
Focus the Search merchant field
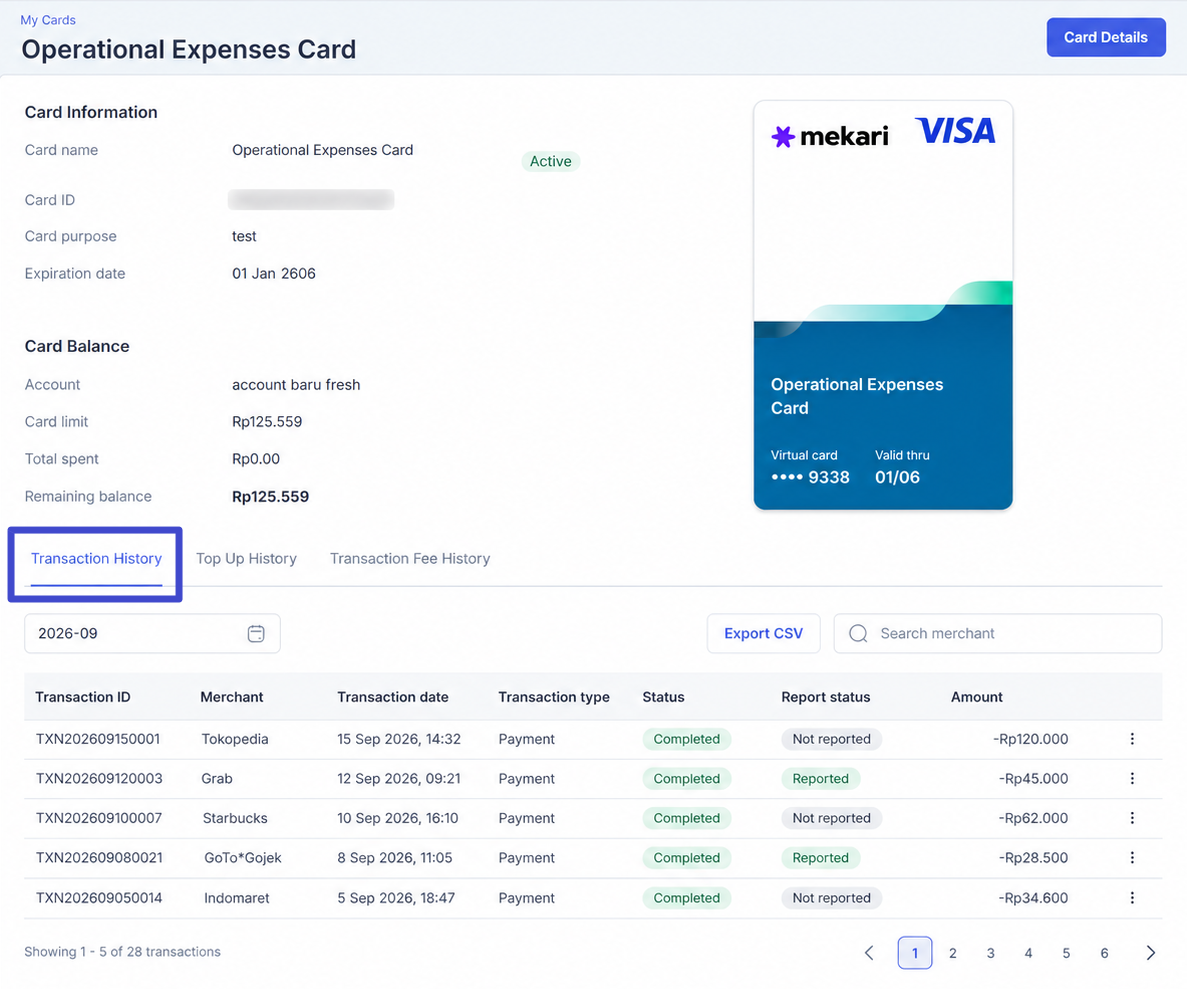[x=997, y=634]
